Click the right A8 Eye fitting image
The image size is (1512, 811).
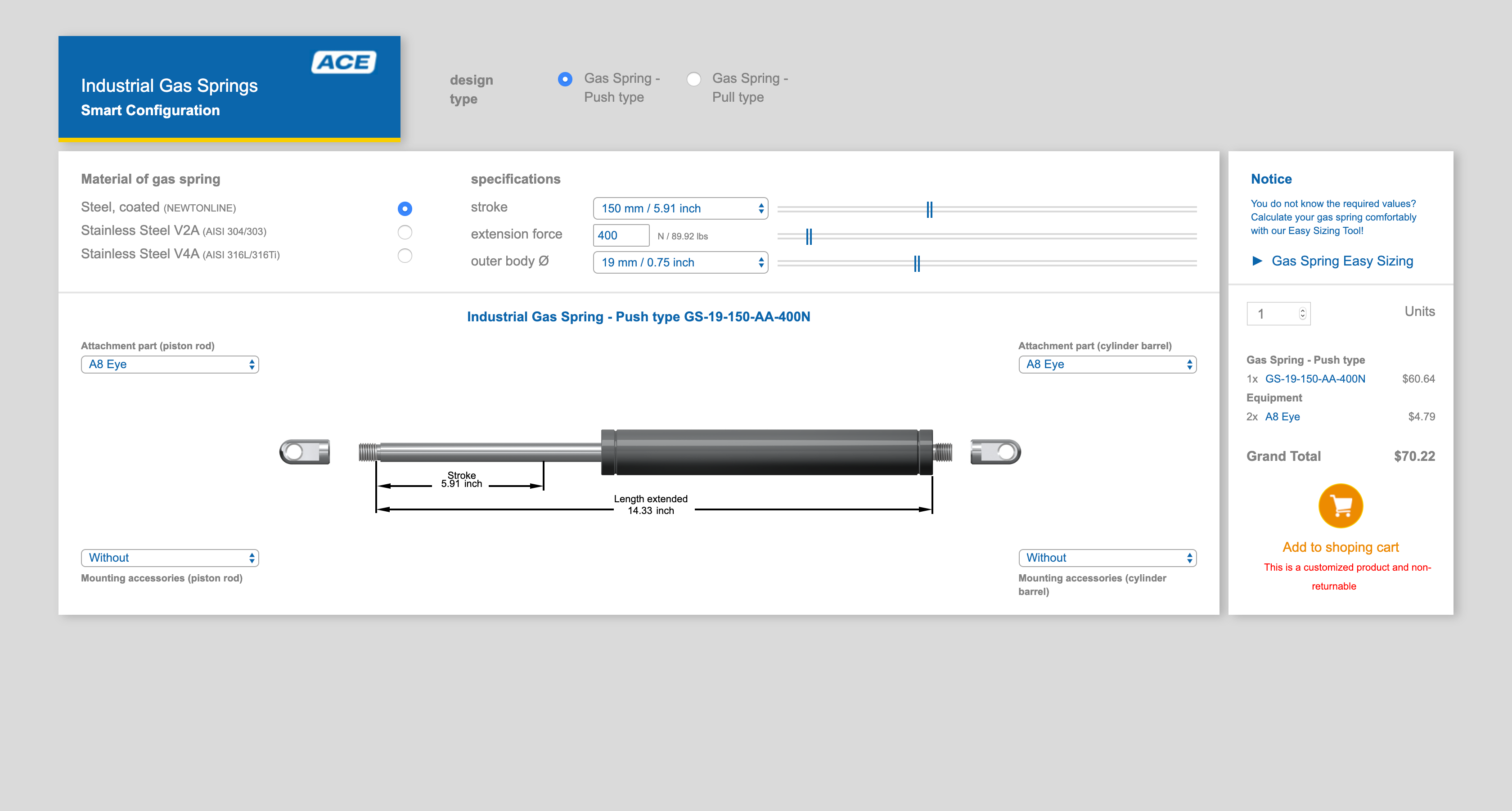coord(995,452)
